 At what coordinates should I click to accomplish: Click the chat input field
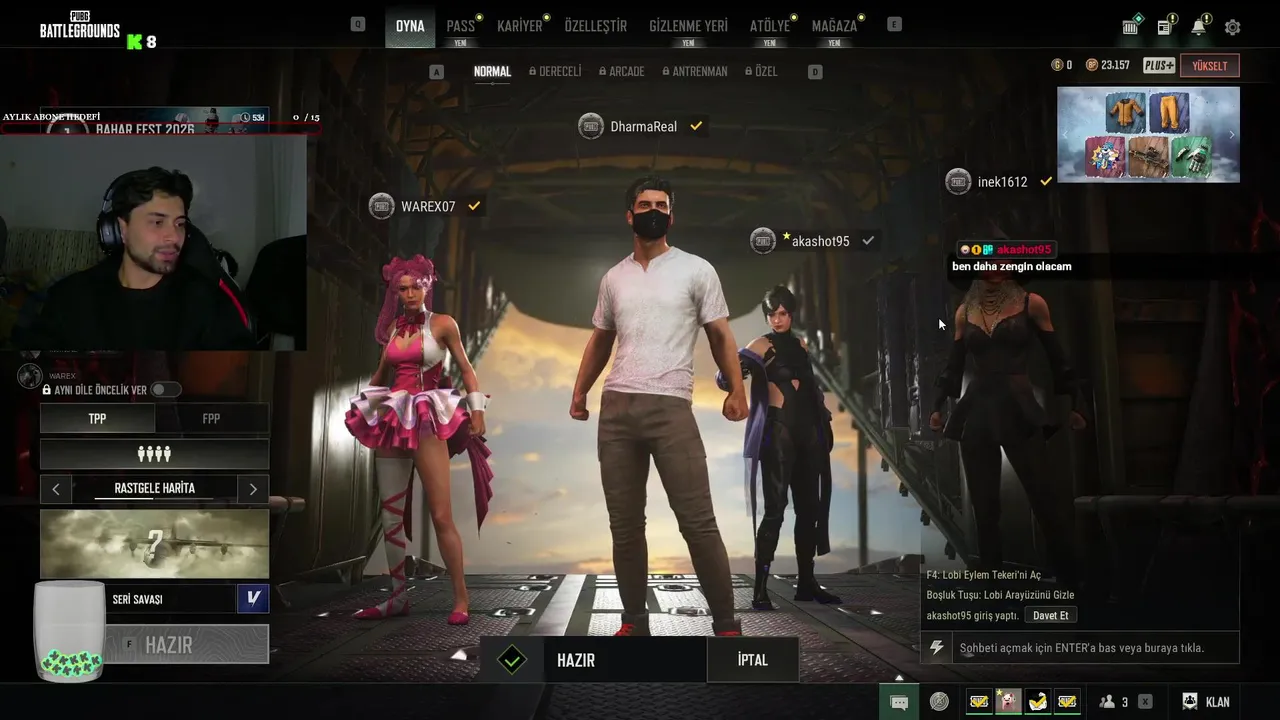[1095, 648]
